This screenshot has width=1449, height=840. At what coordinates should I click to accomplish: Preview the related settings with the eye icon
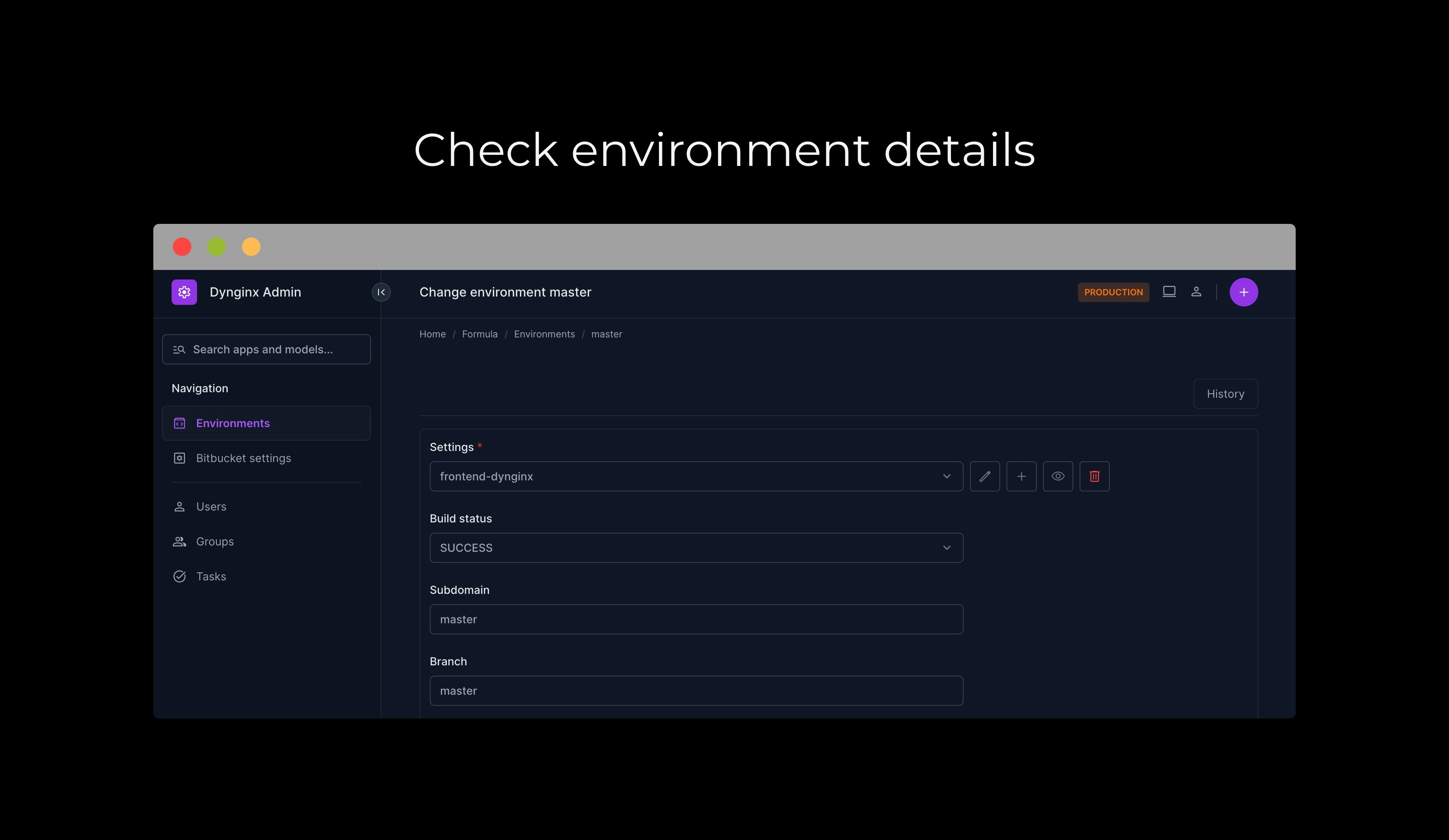coord(1058,476)
